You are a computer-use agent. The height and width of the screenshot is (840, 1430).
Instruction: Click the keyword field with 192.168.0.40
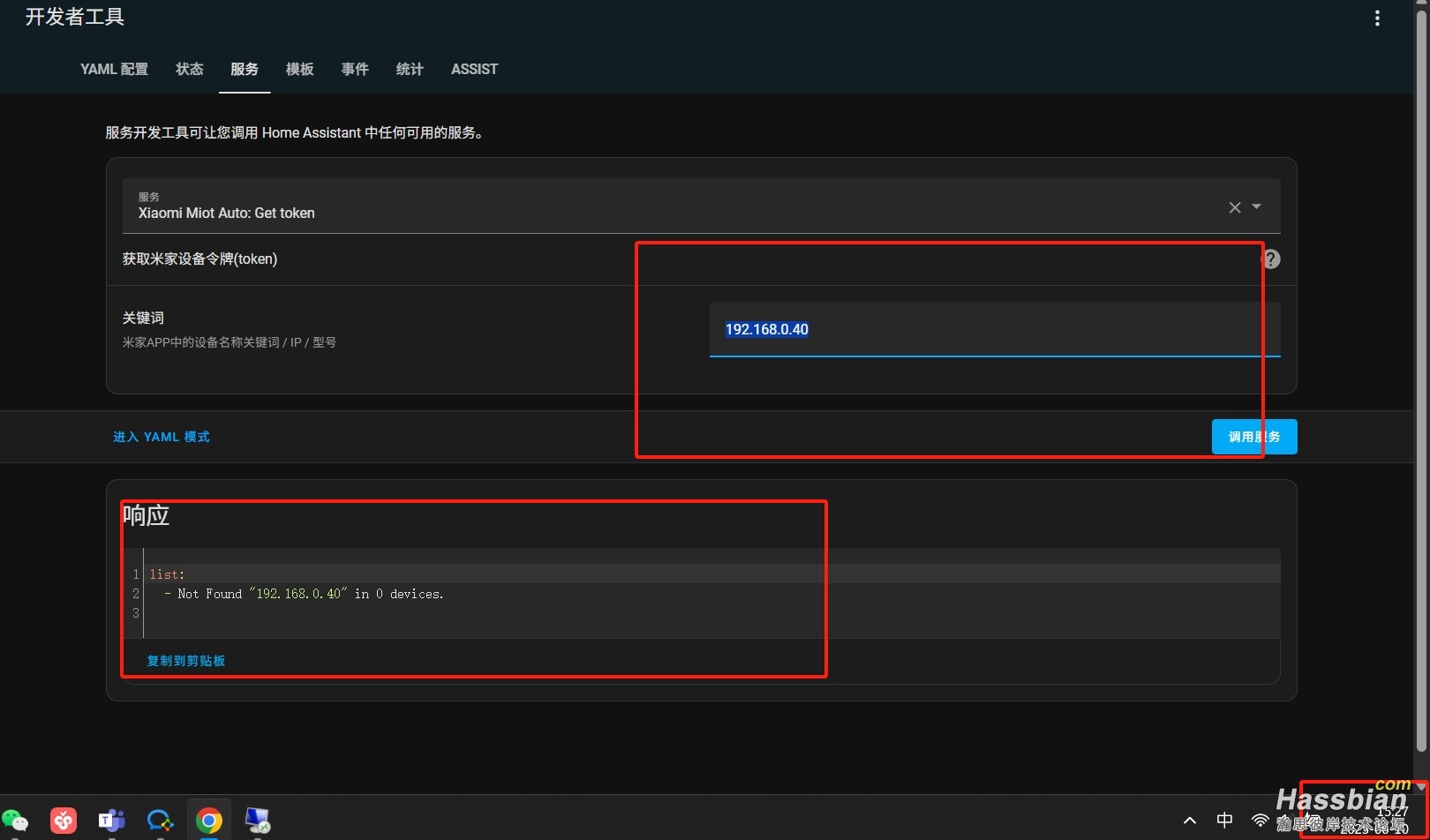pos(995,329)
